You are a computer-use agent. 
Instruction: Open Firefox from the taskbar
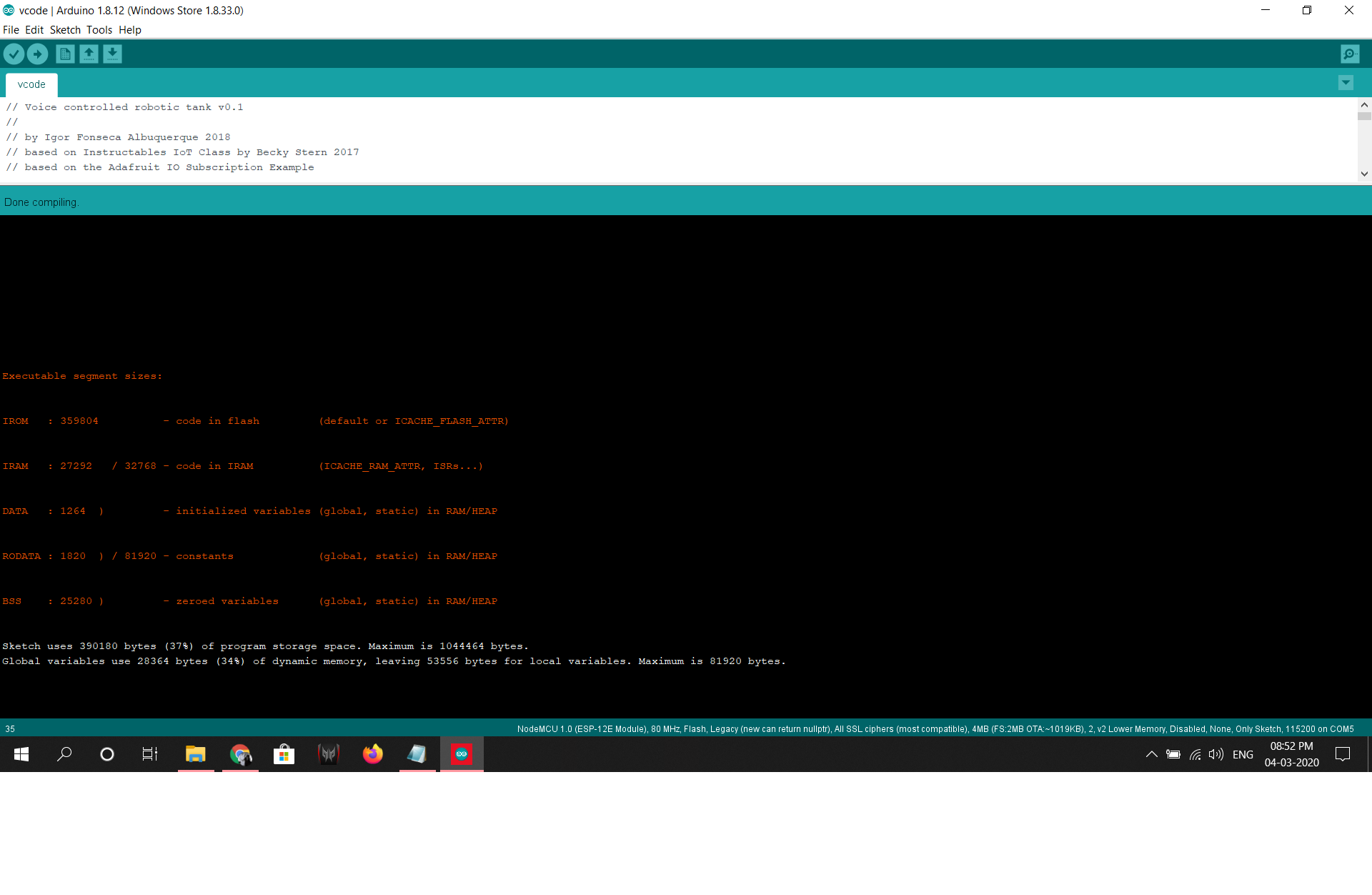point(373,754)
